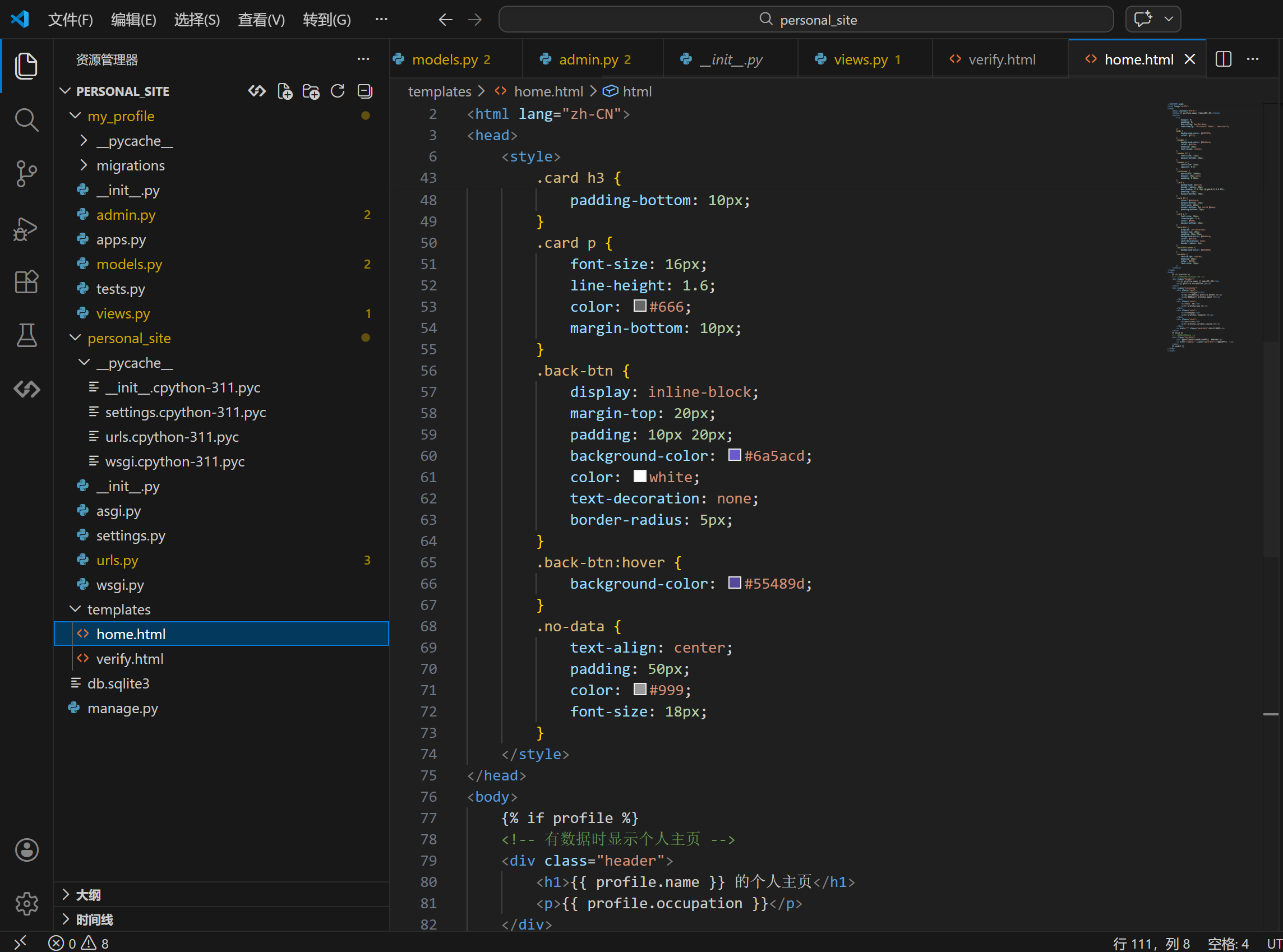Open the 查看(V) menu

261,20
